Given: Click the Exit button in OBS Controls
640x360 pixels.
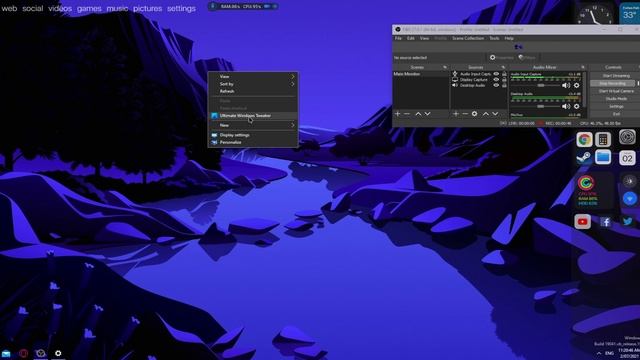Looking at the screenshot, I should pyautogui.click(x=616, y=114).
